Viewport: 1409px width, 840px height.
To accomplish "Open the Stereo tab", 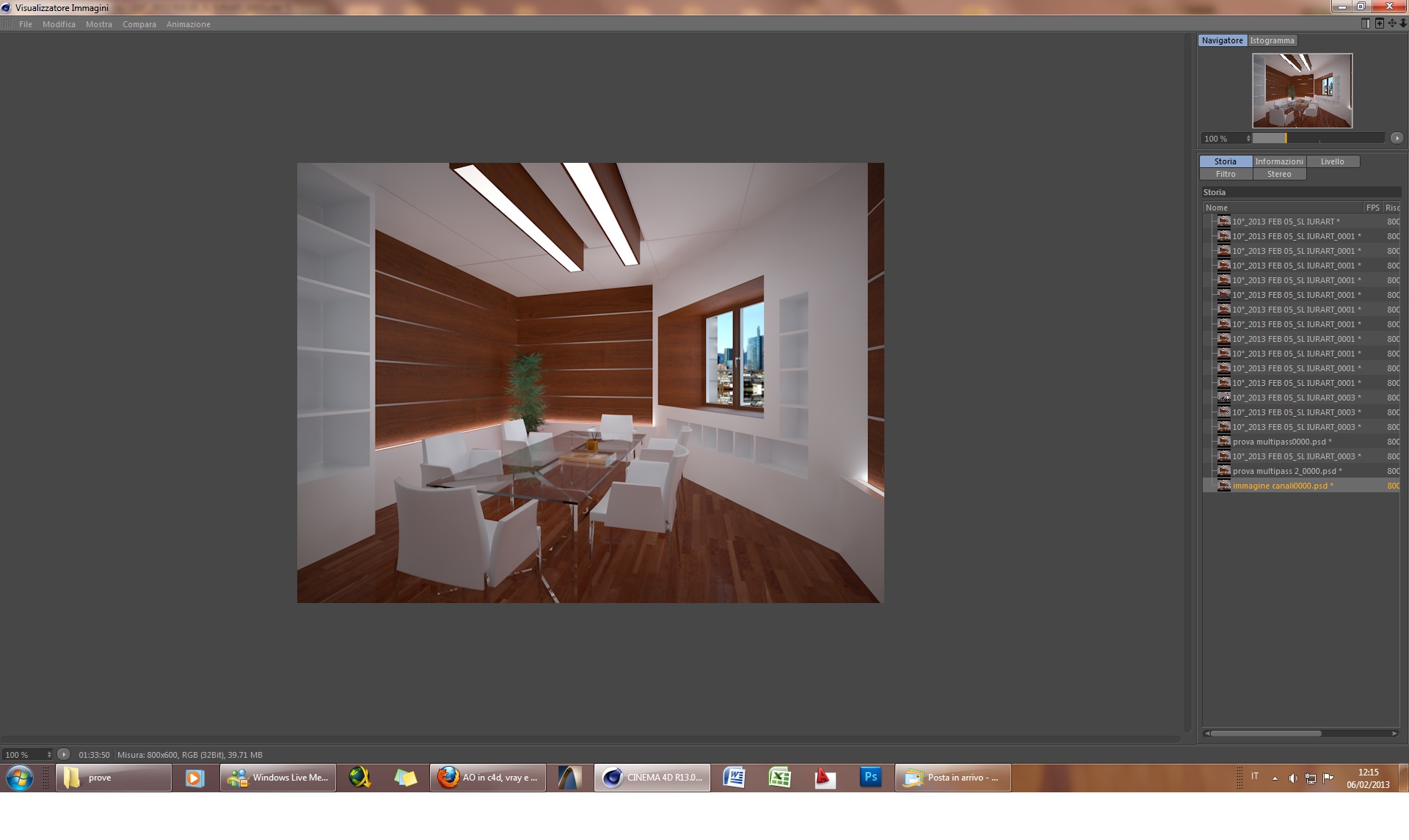I will tap(1278, 174).
